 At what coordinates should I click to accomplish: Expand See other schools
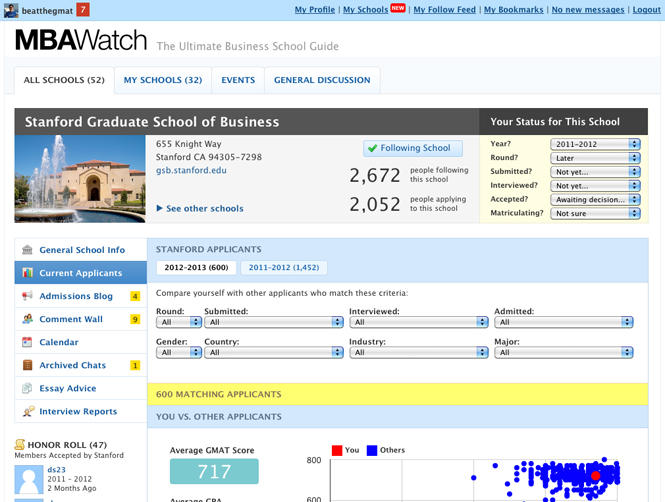click(200, 209)
